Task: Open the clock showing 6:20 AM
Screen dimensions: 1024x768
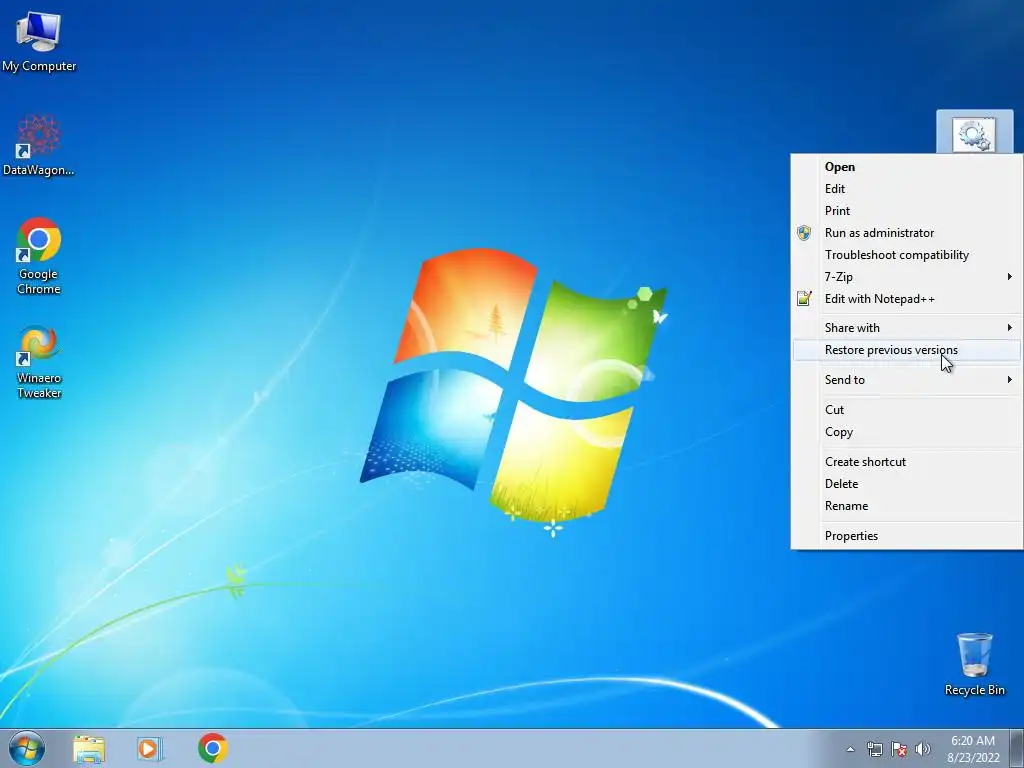Action: pos(973,749)
